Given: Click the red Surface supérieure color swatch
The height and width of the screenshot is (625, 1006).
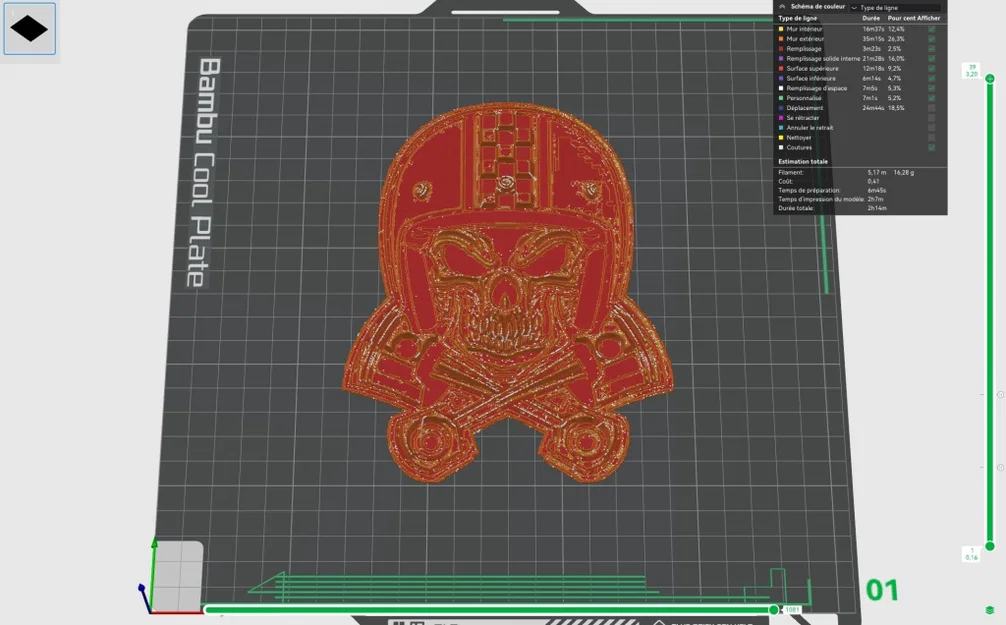Looking at the screenshot, I should pos(781,69).
